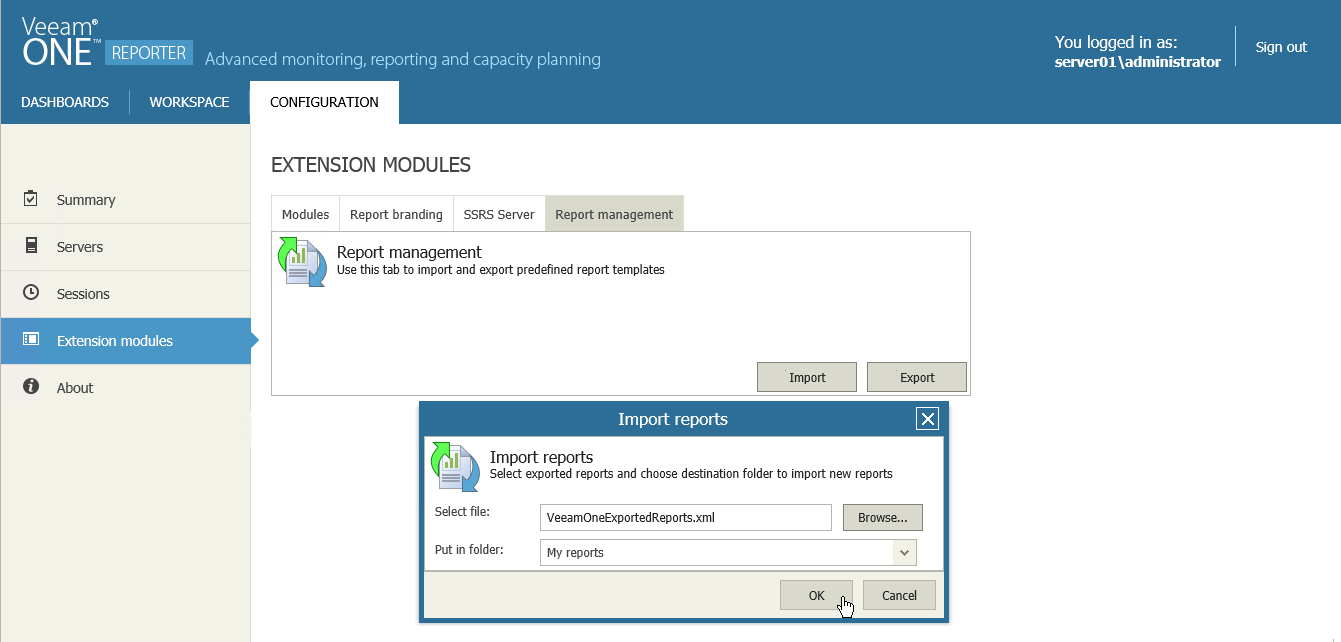This screenshot has height=642, width=1341.
Task: Switch to Report branding tab
Action: click(396, 214)
